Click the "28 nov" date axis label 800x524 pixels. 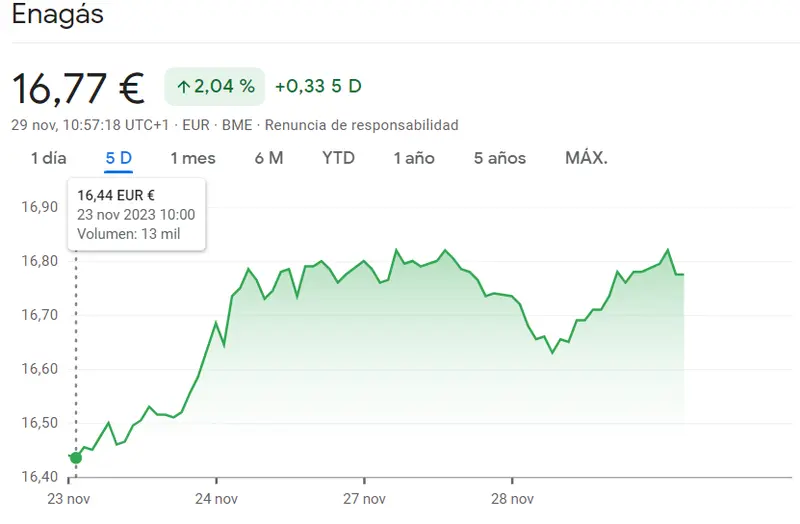pyautogui.click(x=512, y=497)
